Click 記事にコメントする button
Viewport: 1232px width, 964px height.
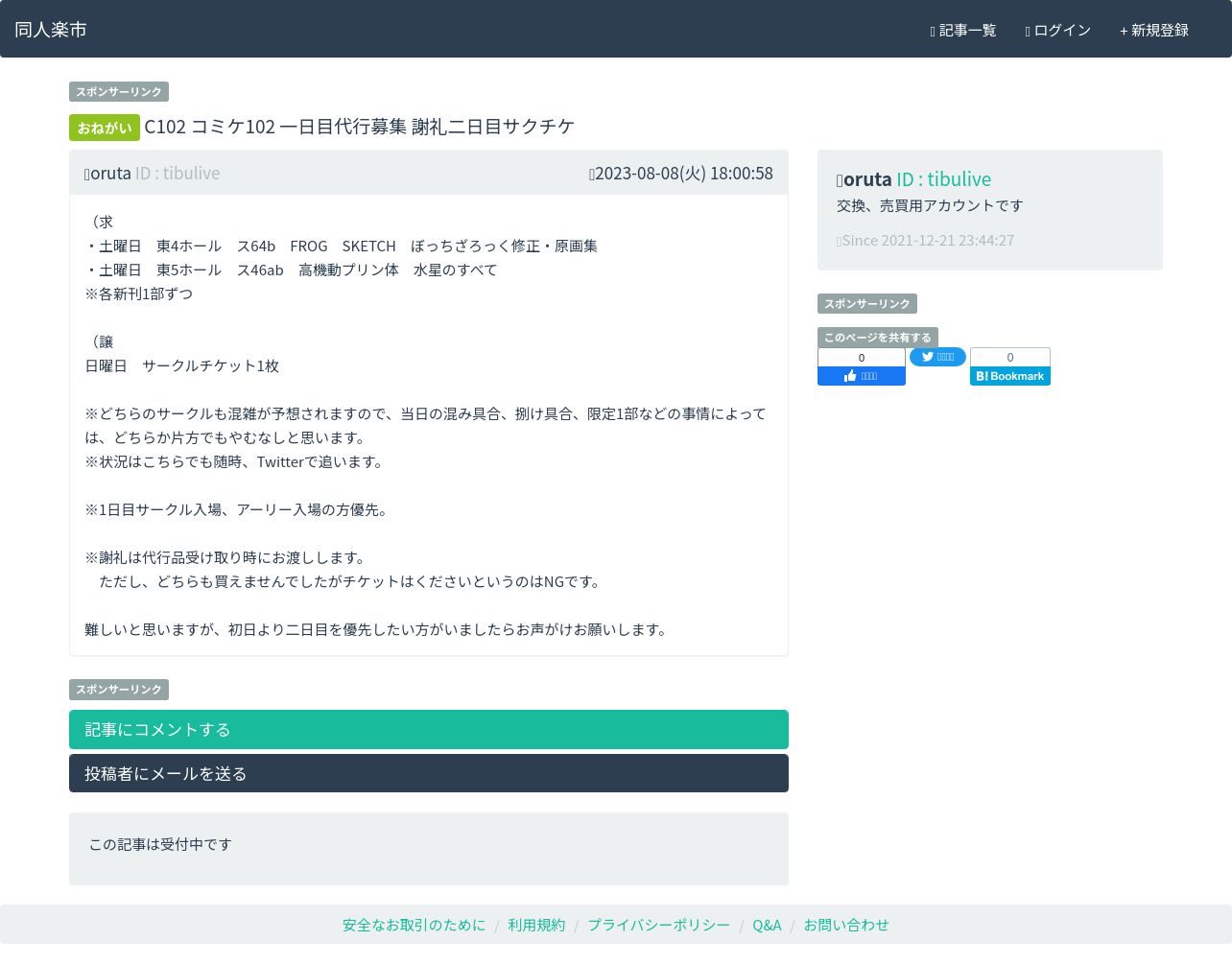tap(429, 729)
